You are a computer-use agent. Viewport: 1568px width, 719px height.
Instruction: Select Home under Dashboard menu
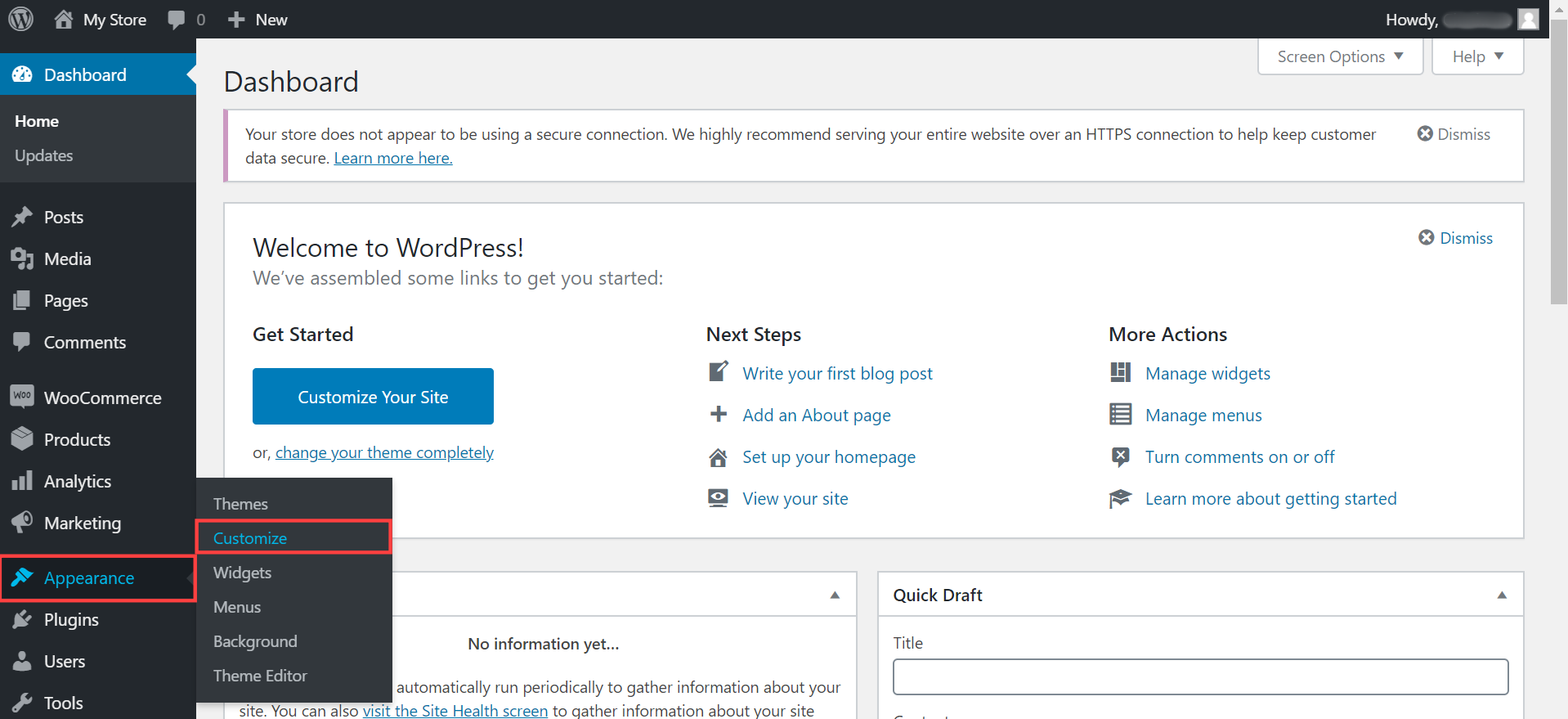tap(37, 121)
